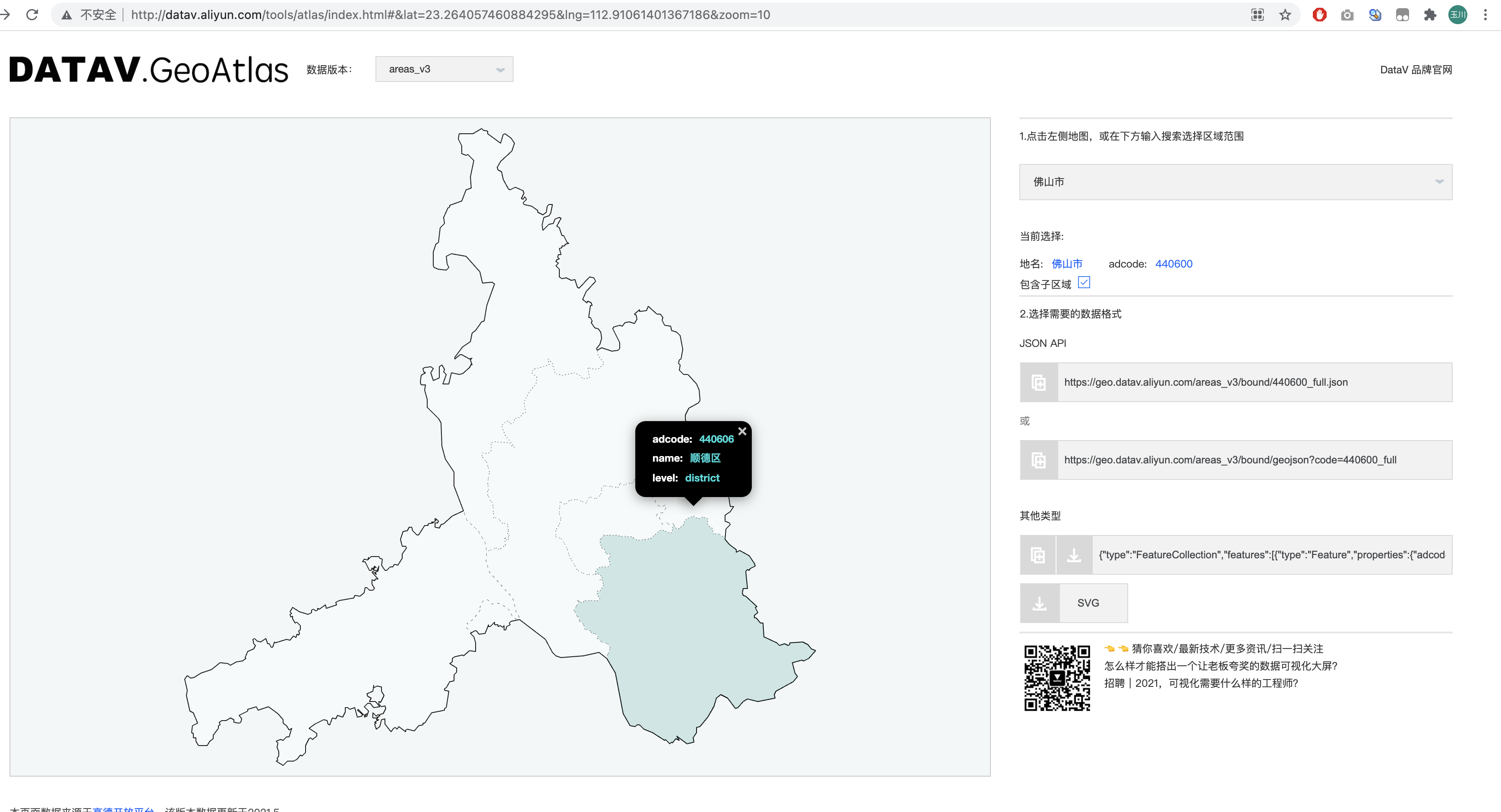This screenshot has width=1501, height=812.
Task: Click the QR code icon in address bar
Action: pos(1258,15)
